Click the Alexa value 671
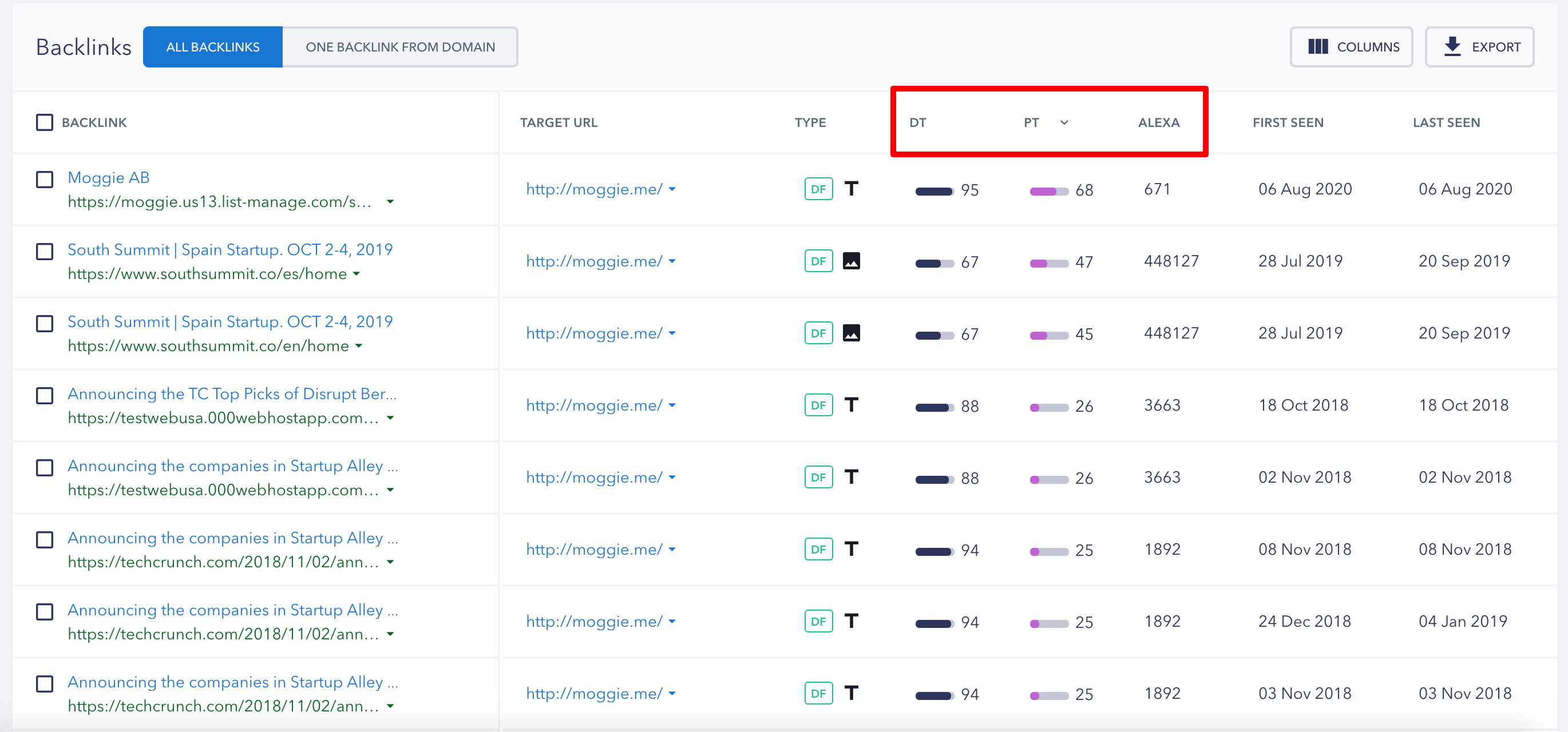 point(1157,189)
